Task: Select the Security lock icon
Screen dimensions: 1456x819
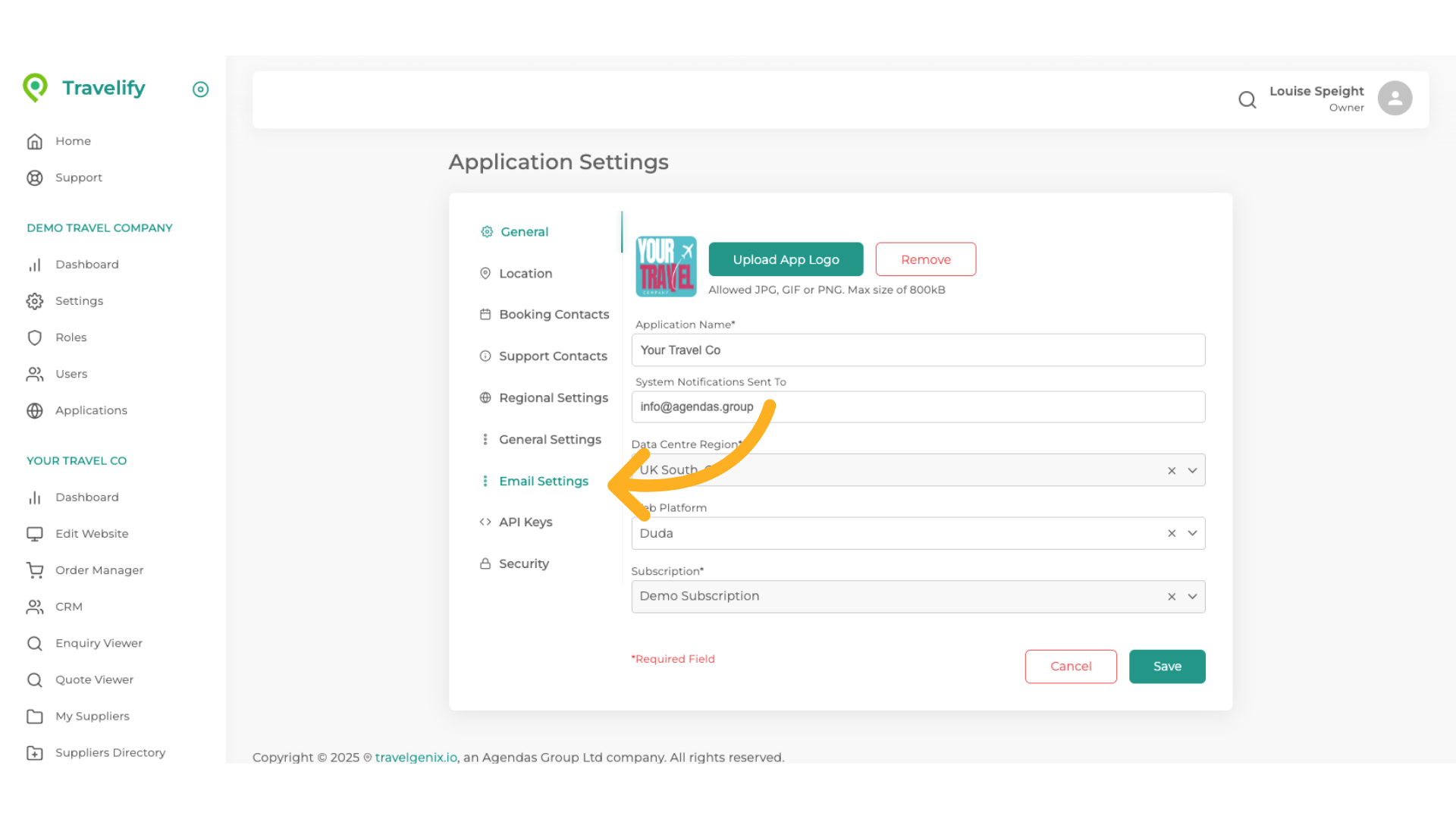Action: pyautogui.click(x=485, y=563)
